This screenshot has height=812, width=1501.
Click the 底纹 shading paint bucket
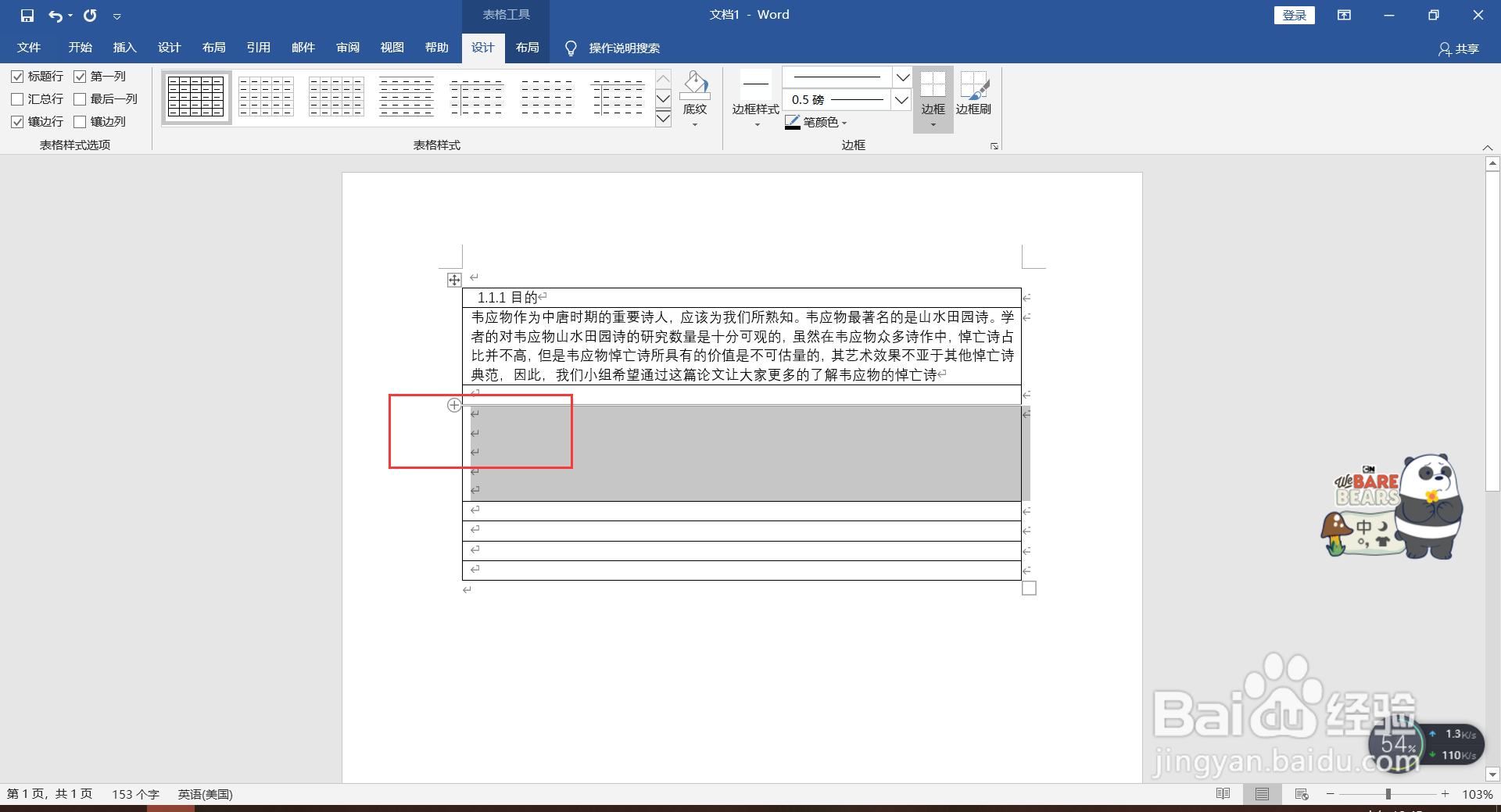[695, 84]
